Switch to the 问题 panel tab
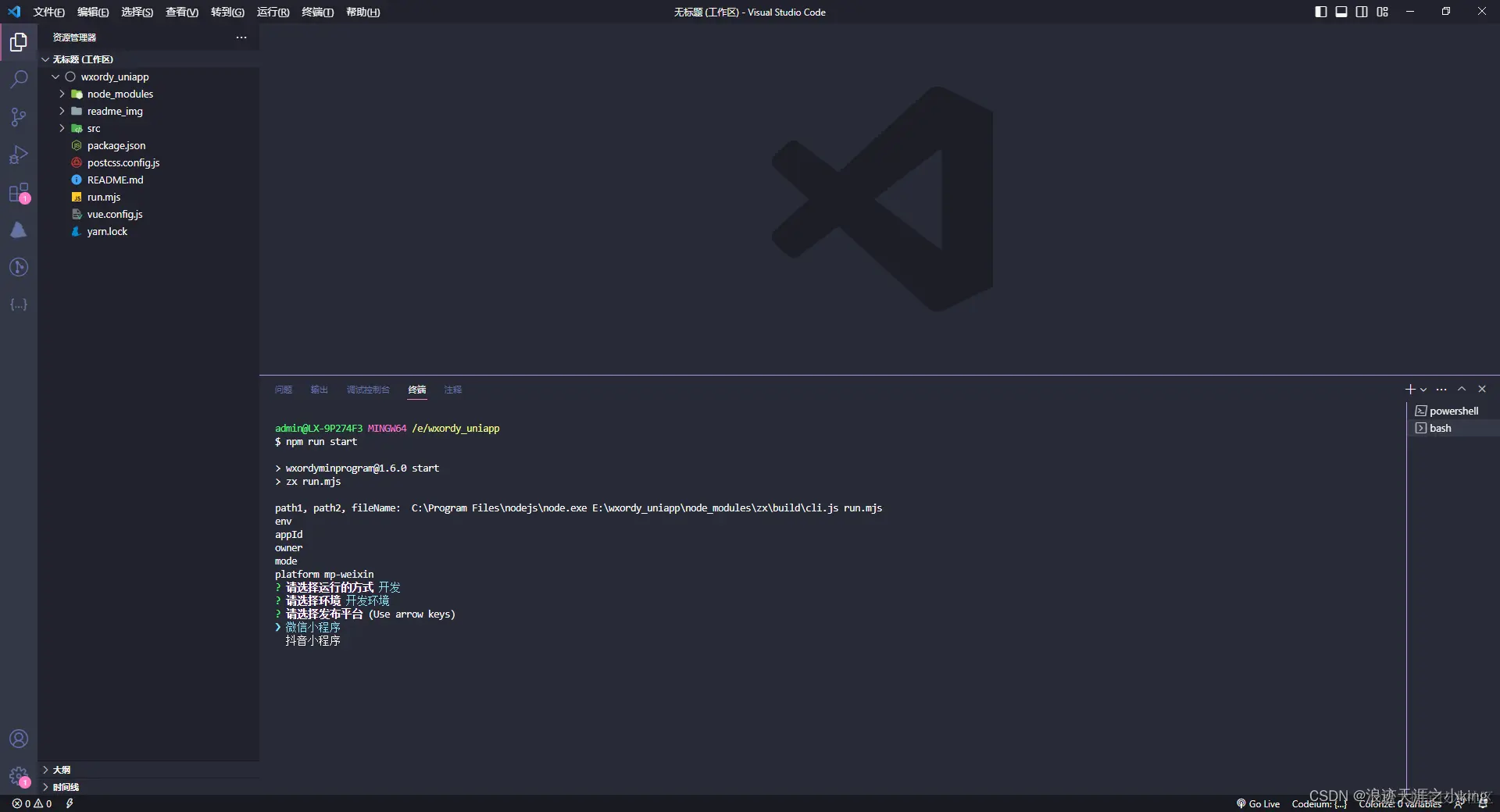This screenshot has height=812, width=1500. tap(284, 390)
